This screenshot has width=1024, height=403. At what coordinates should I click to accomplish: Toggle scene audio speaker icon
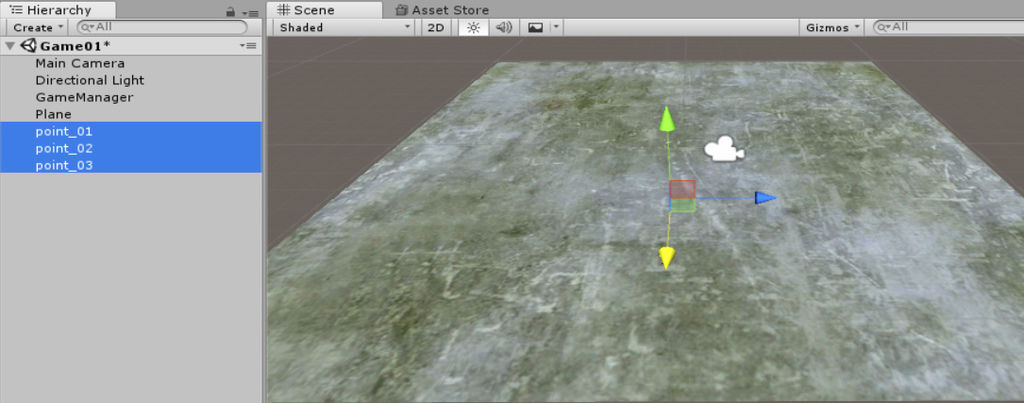(503, 27)
